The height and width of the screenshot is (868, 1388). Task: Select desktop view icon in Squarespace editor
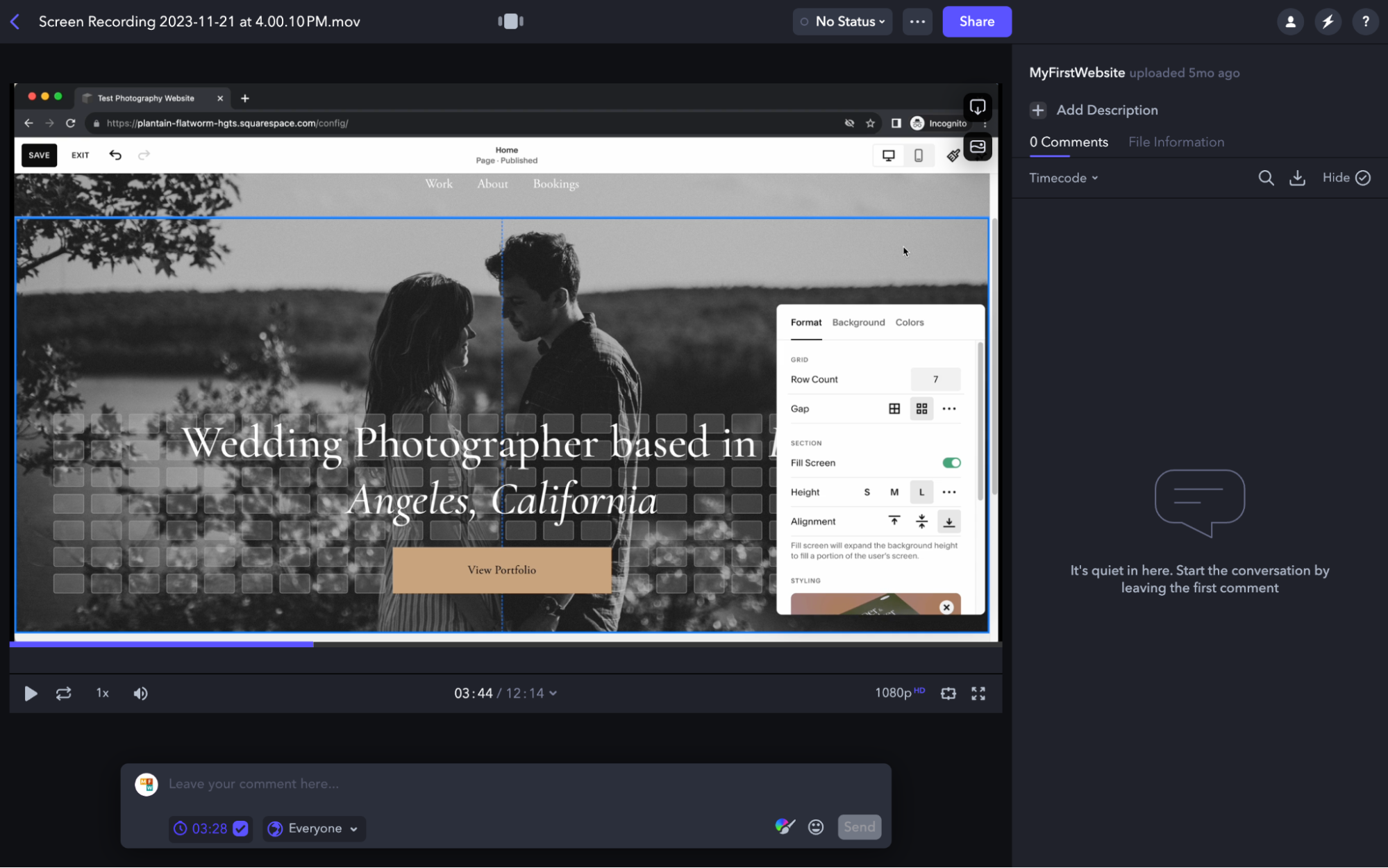888,156
